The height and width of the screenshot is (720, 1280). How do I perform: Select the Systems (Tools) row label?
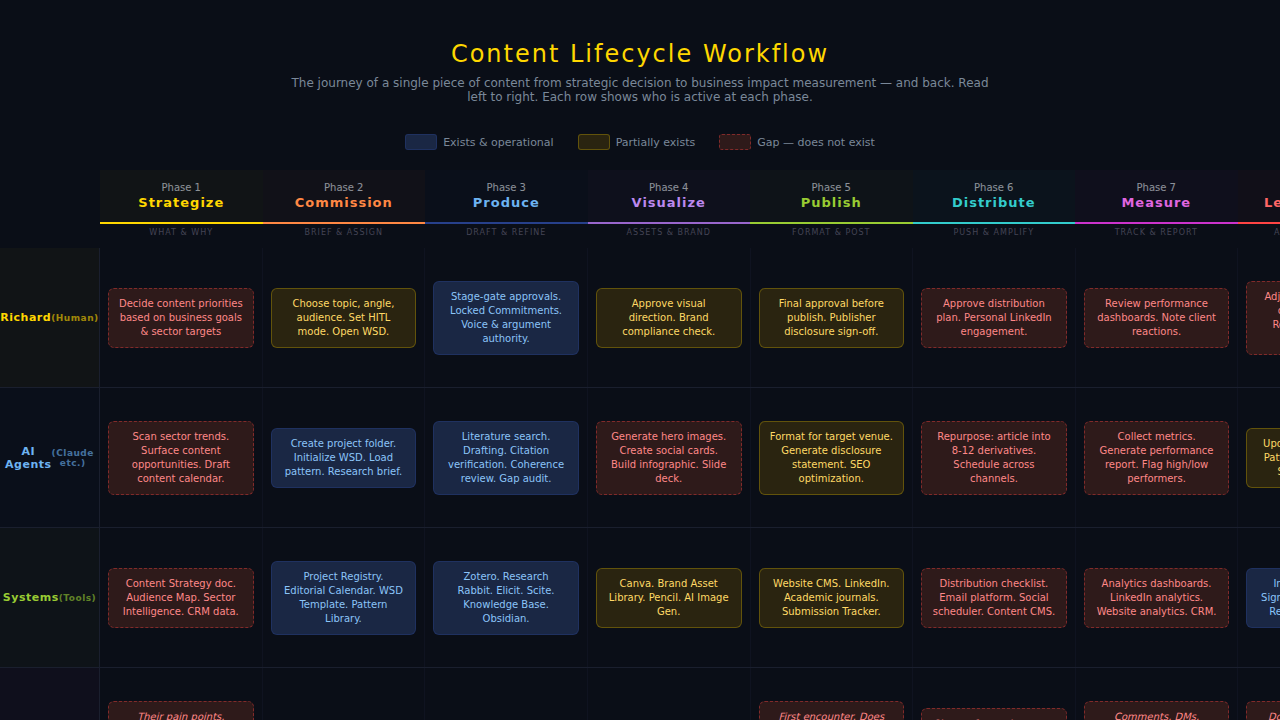point(49,597)
